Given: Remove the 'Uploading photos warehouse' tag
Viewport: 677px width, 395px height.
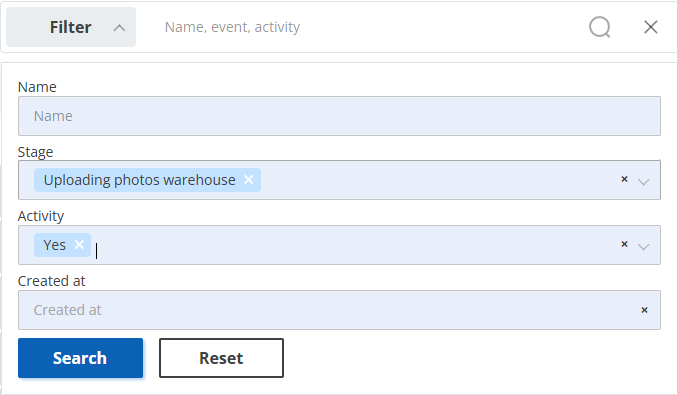Looking at the screenshot, I should point(249,180).
